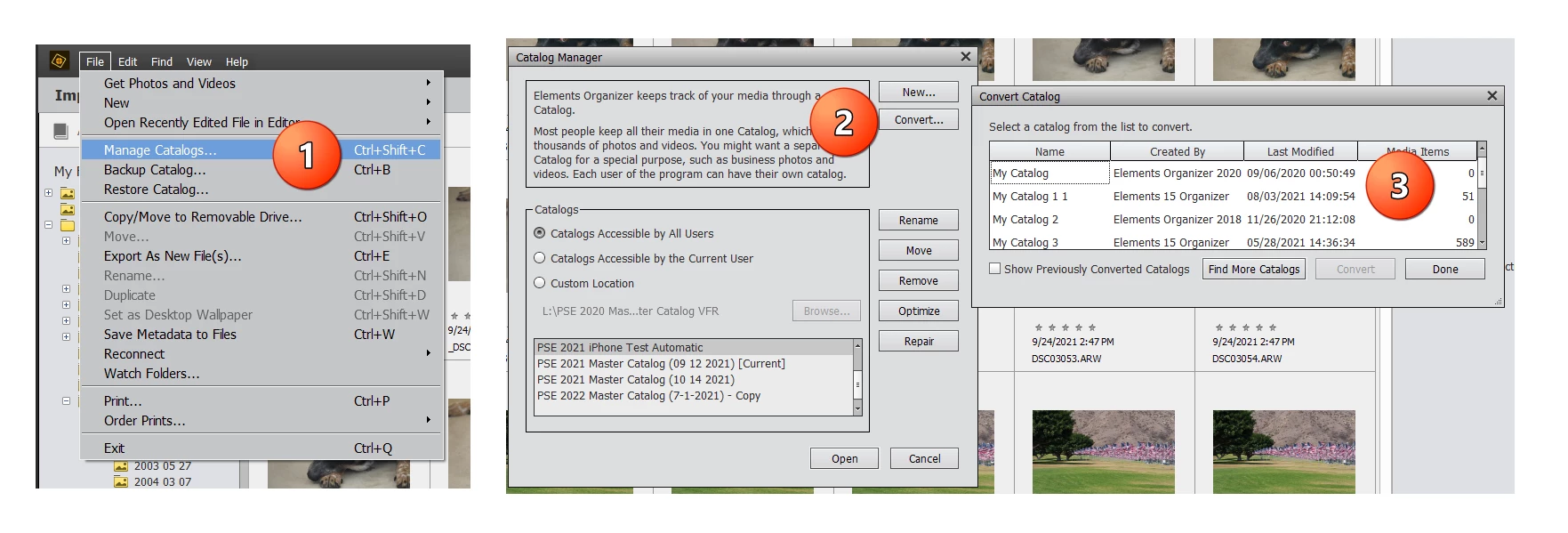Select PSE 2021 Master Catalog (09 12 2021) [Current]
This screenshot has height=533, width=1568.
click(694, 363)
